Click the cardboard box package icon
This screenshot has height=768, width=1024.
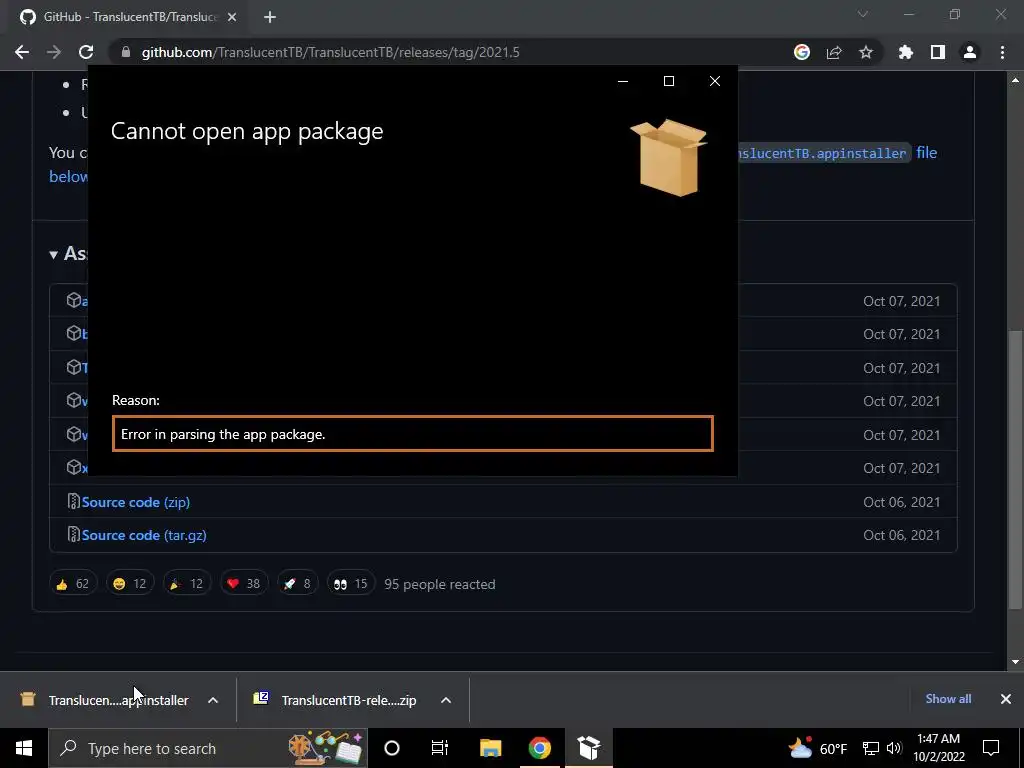click(x=669, y=157)
